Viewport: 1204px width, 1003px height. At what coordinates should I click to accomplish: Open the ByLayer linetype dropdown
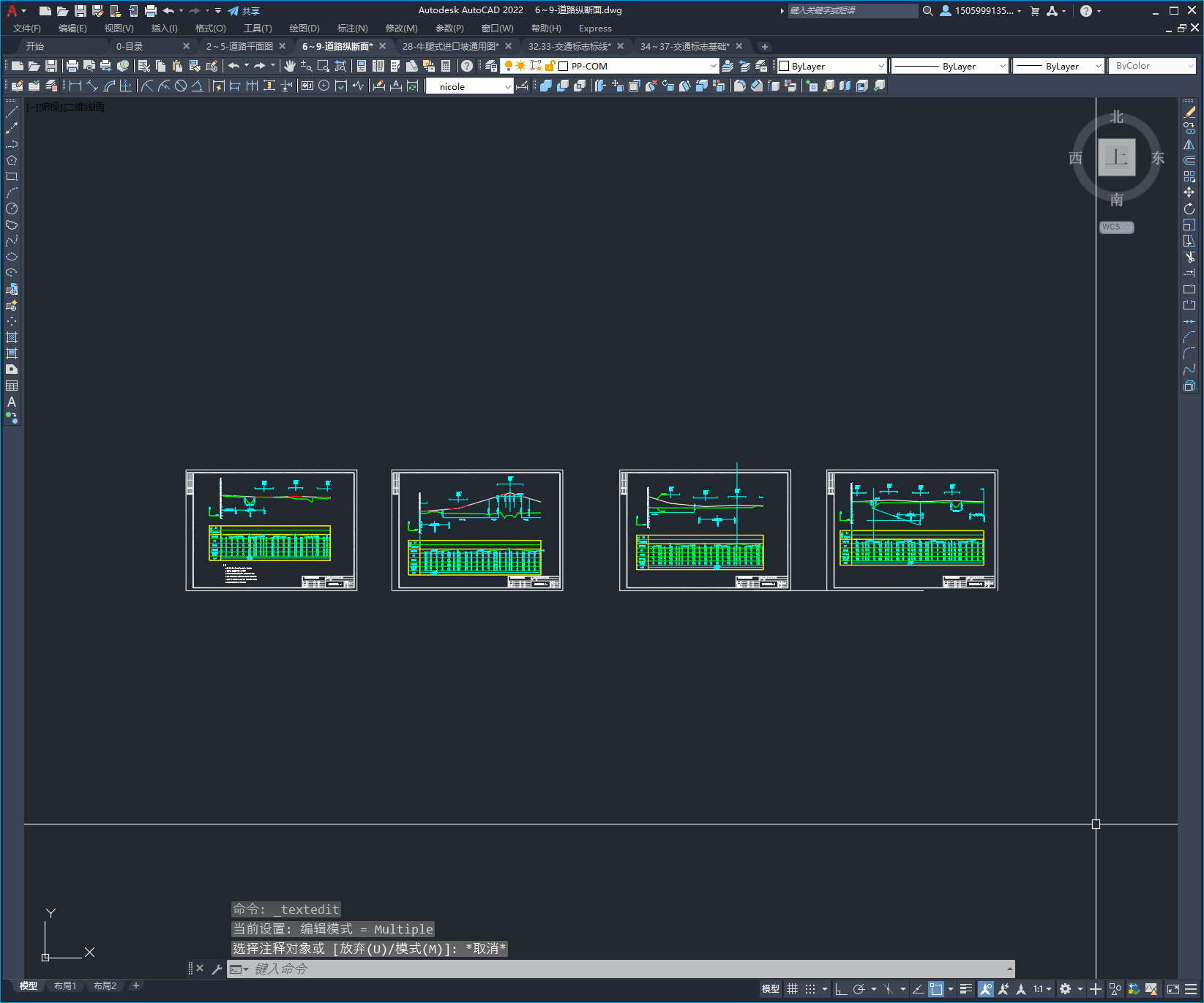[x=951, y=66]
